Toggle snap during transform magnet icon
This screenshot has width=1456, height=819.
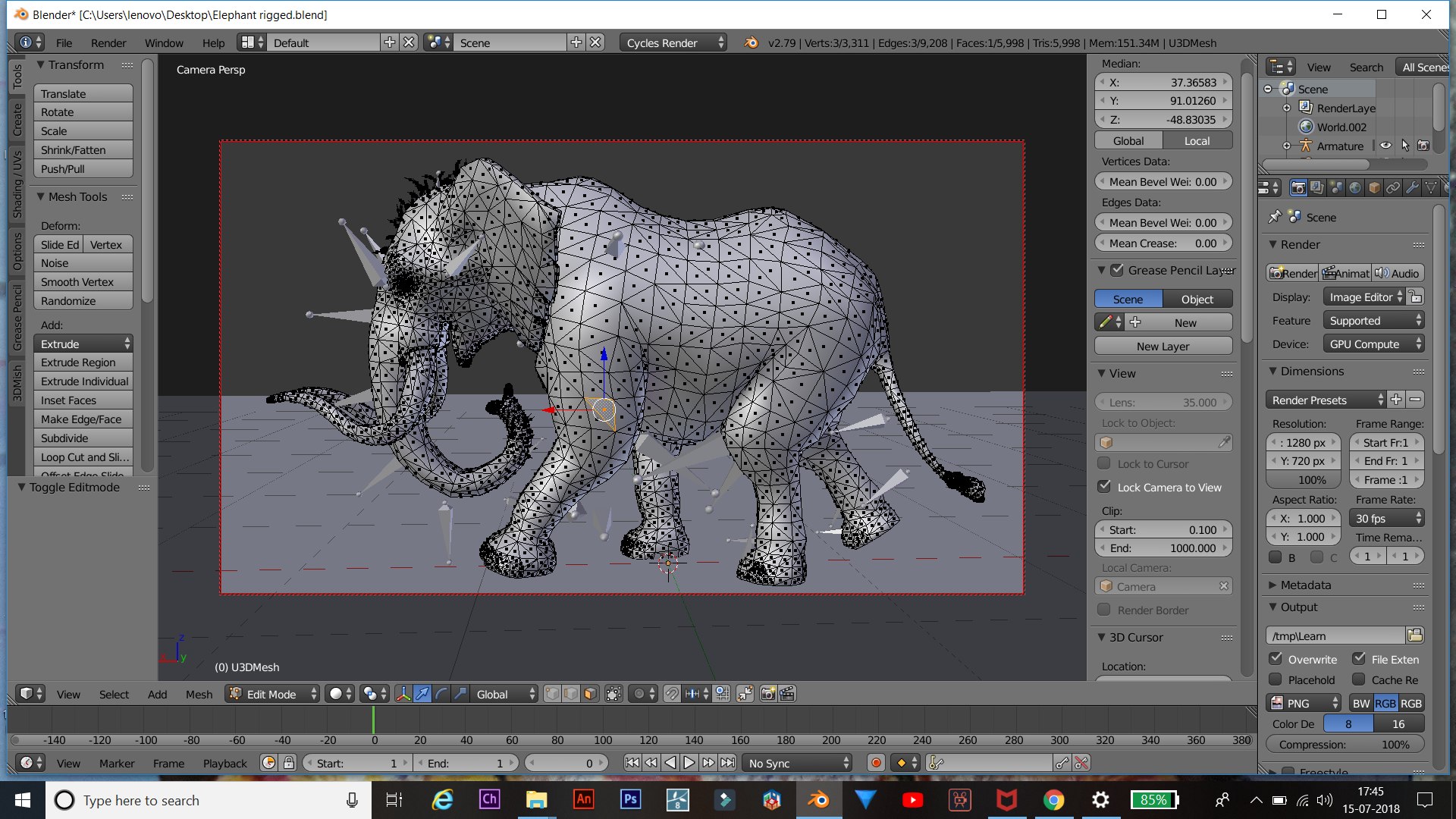tap(672, 694)
